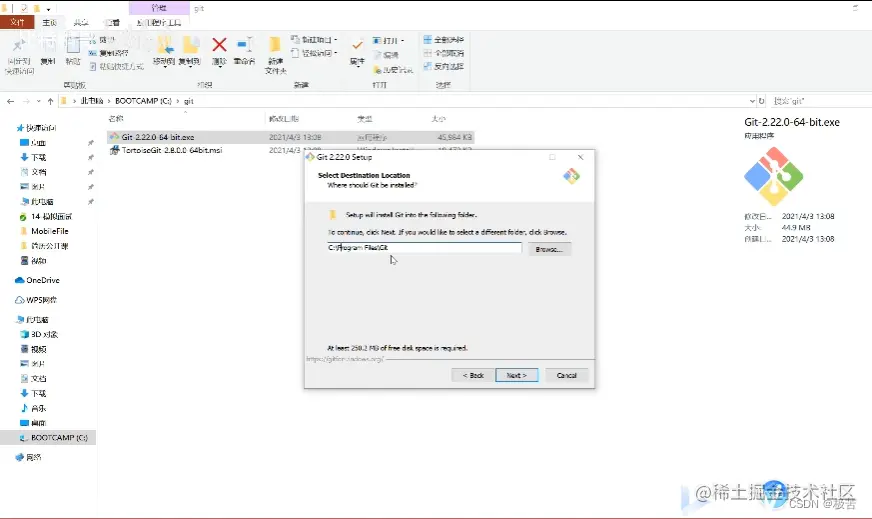The width and height of the screenshot is (872, 519).
Task: Click Browse... in the Git Setup dialog
Action: (x=549, y=249)
